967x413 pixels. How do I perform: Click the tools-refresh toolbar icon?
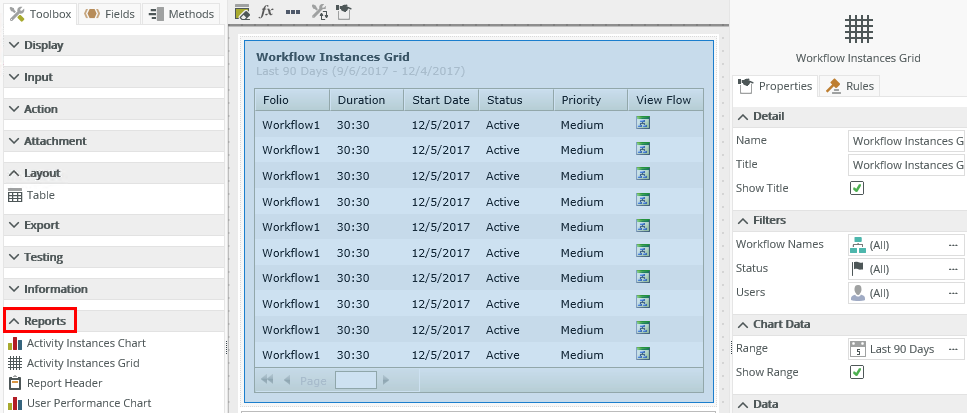pyautogui.click(x=319, y=12)
